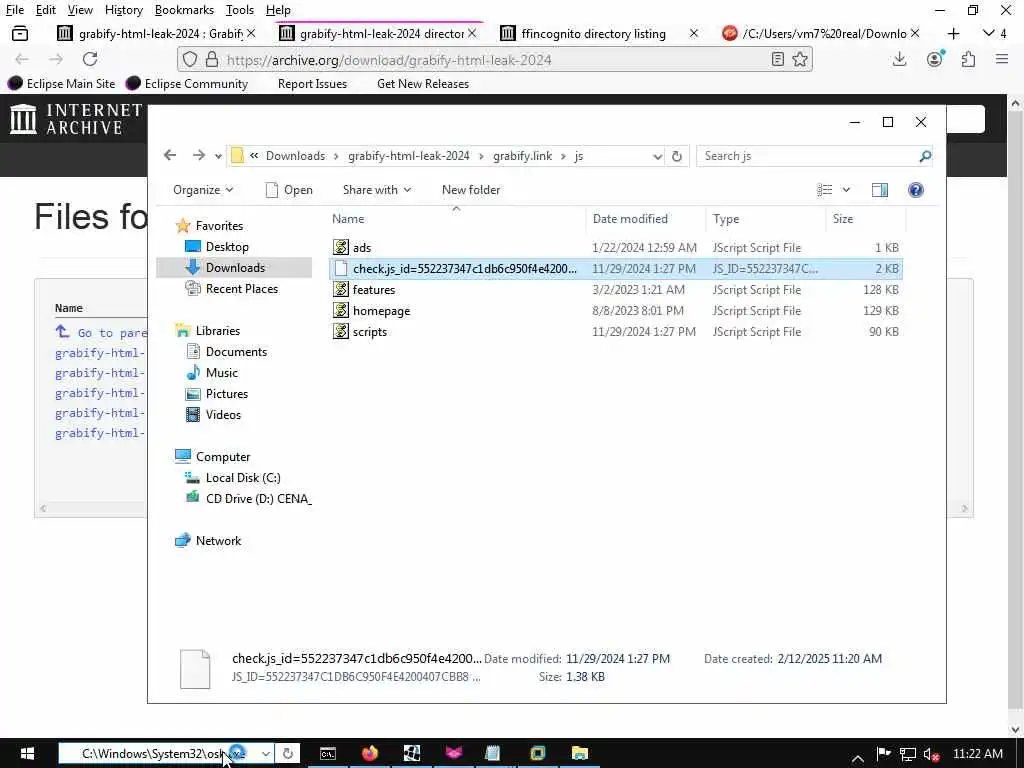The image size is (1024, 768).
Task: Open Firefox from the taskbar
Action: (x=370, y=753)
